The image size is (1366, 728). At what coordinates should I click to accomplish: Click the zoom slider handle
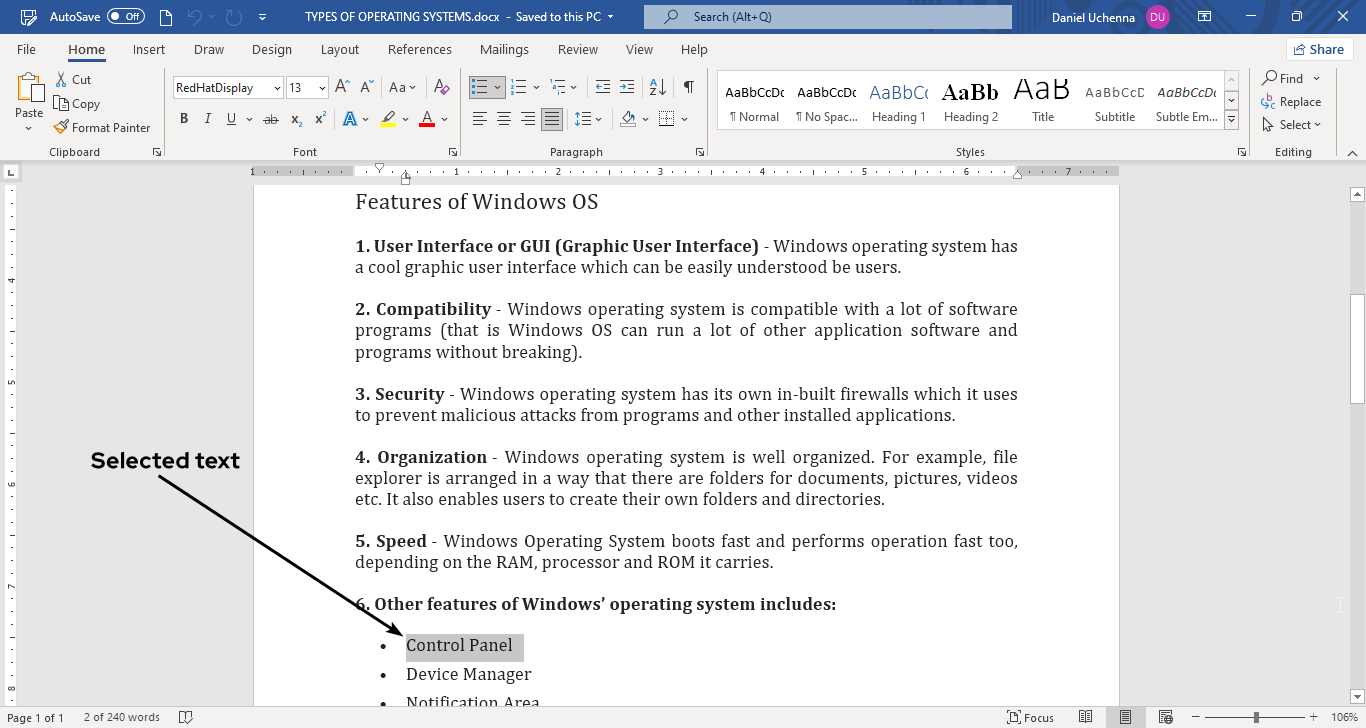(1257, 717)
